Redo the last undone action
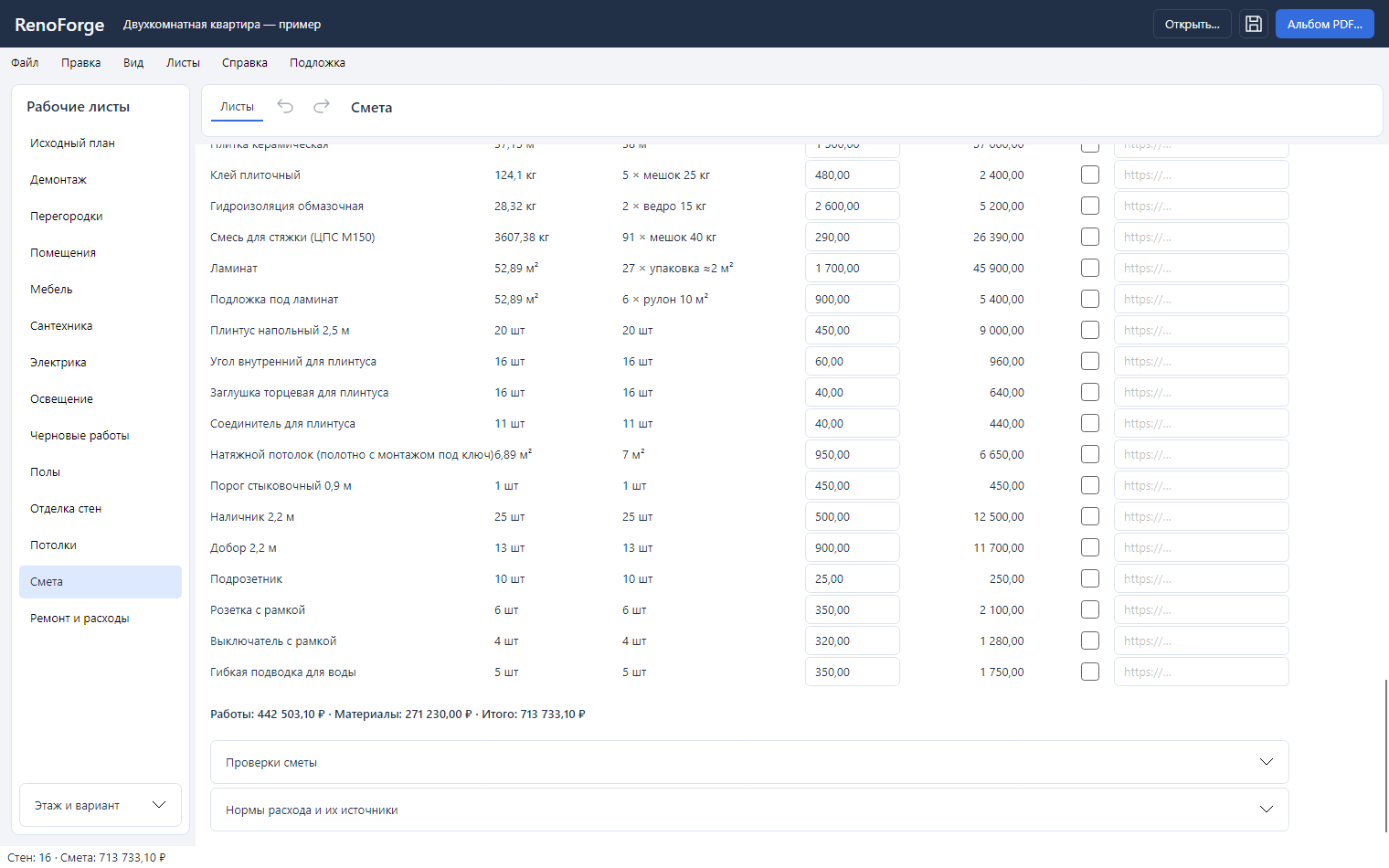 [x=322, y=107]
